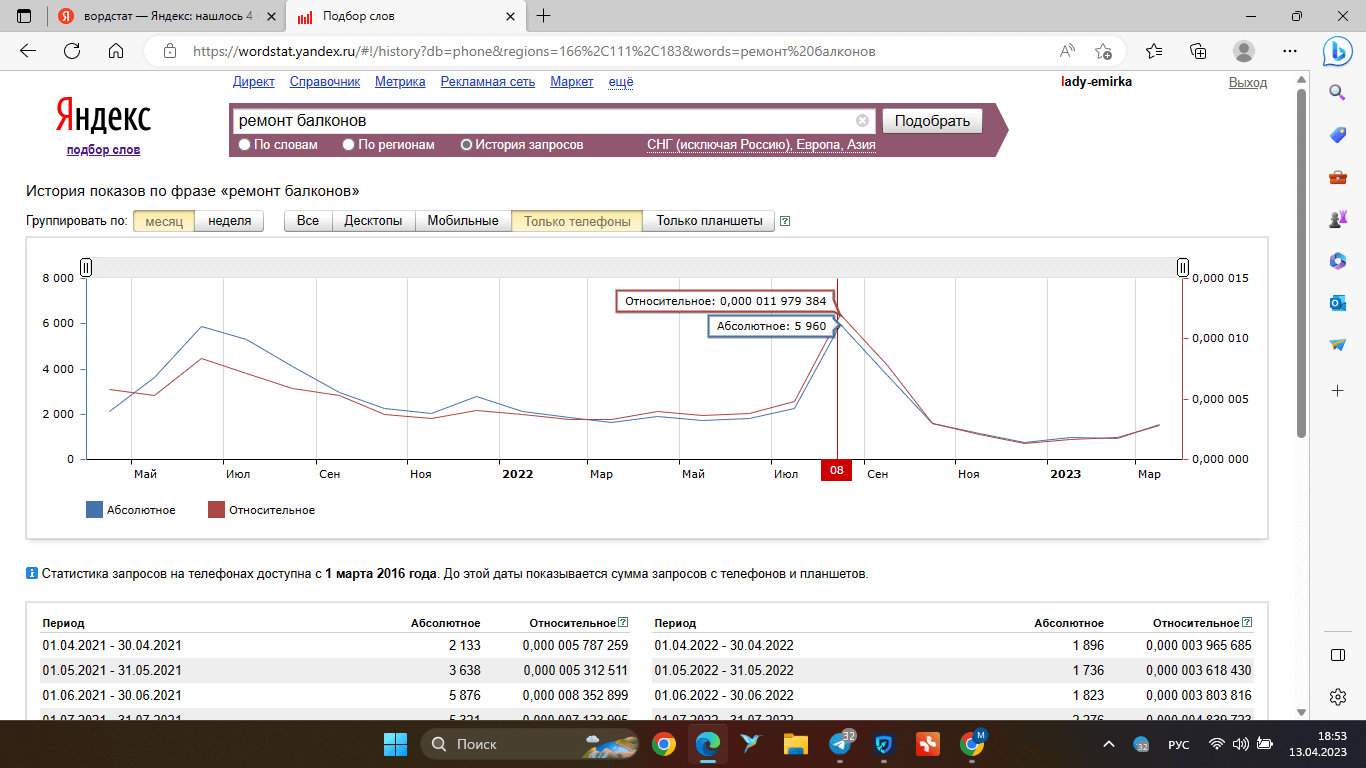Screen dimensions: 1366x768
Task: Click the browser Favorites star icon
Action: coord(1154,51)
